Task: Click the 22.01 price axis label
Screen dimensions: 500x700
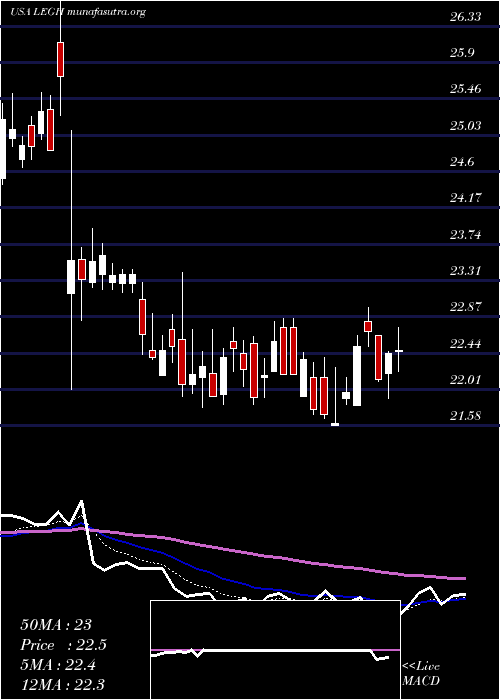Action: [x=465, y=379]
